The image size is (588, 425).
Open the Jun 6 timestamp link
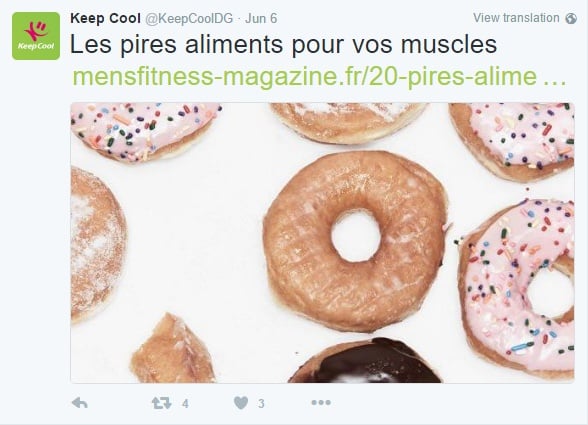tap(261, 18)
